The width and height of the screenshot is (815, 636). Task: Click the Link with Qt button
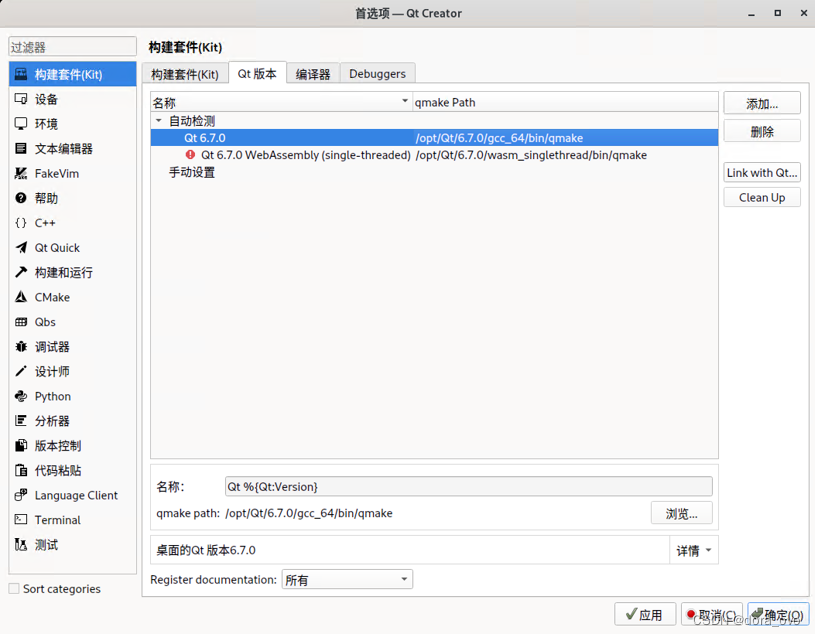[761, 172]
